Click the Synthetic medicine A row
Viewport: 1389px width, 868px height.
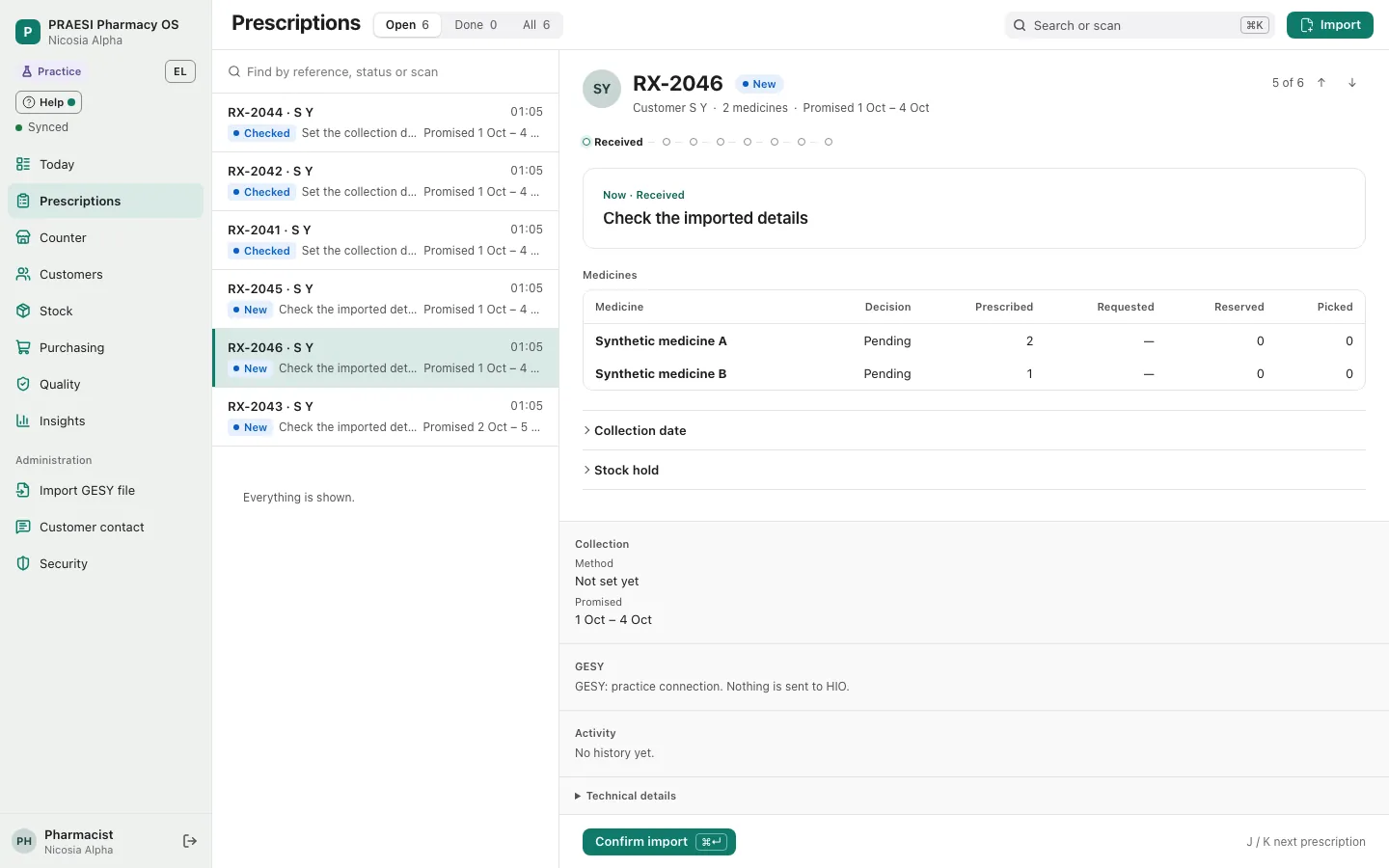[974, 340]
